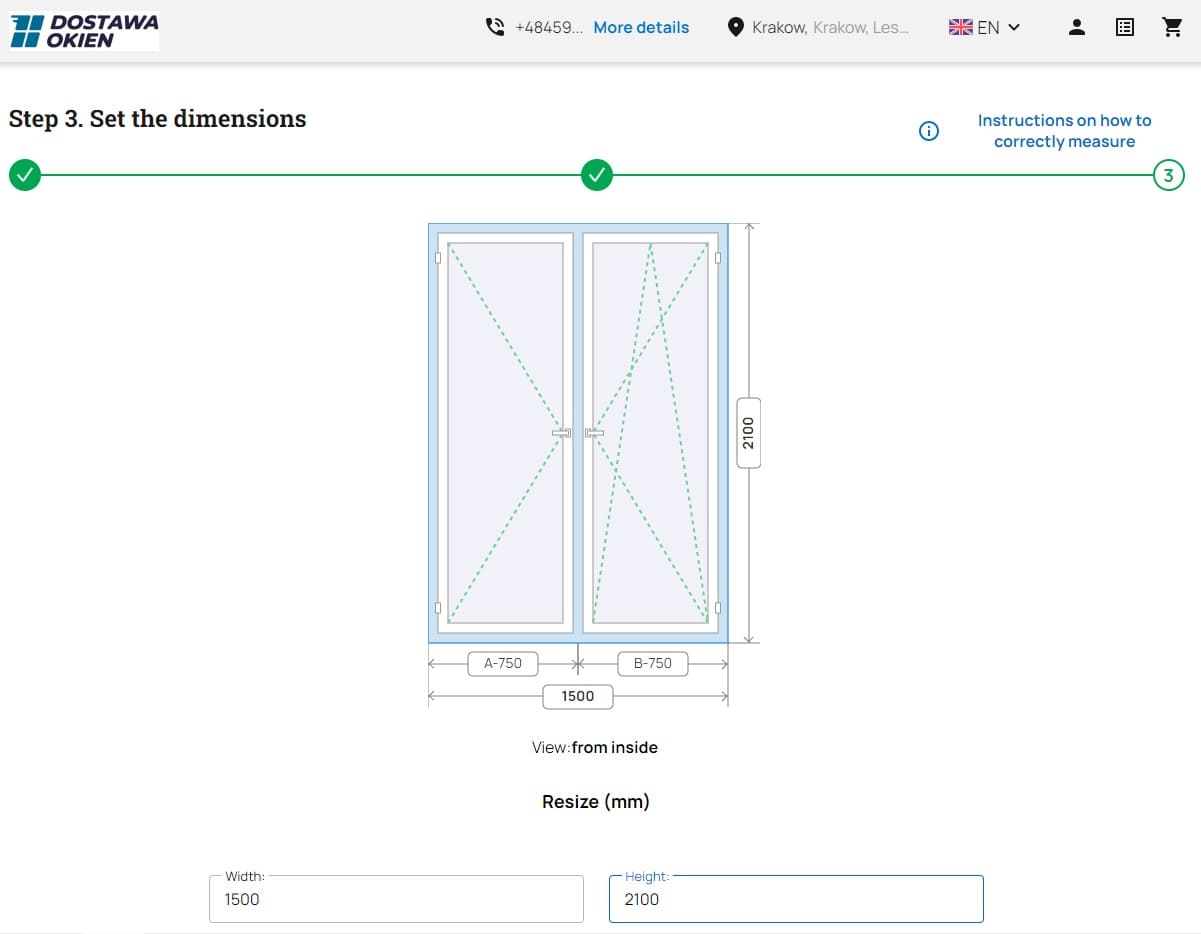Open the orders list icon
Viewport: 1201px width, 934px height.
1125,27
